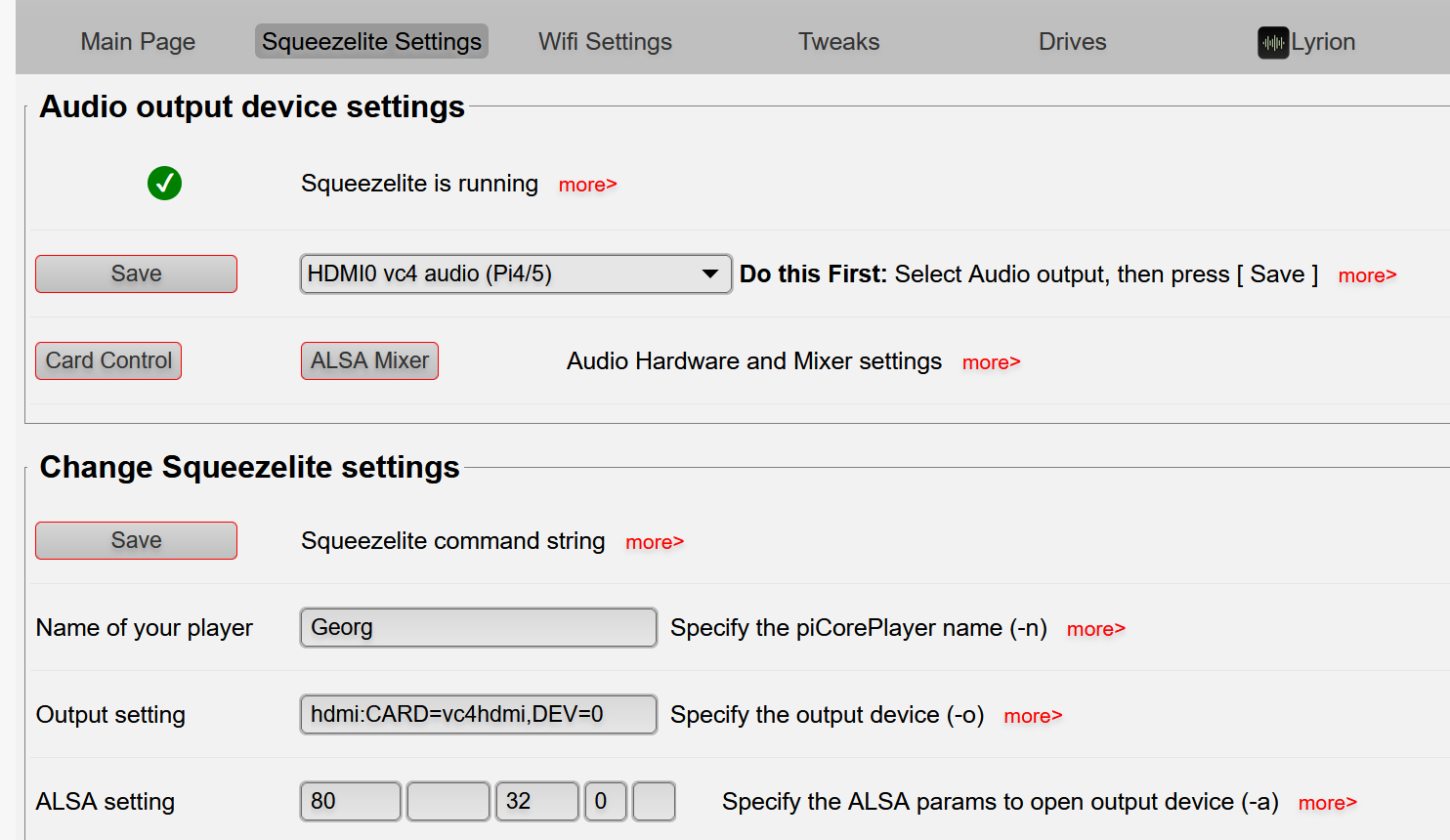Show more about piCorePlayer name option
Image resolution: width=1450 pixels, height=840 pixels.
coord(1095,629)
